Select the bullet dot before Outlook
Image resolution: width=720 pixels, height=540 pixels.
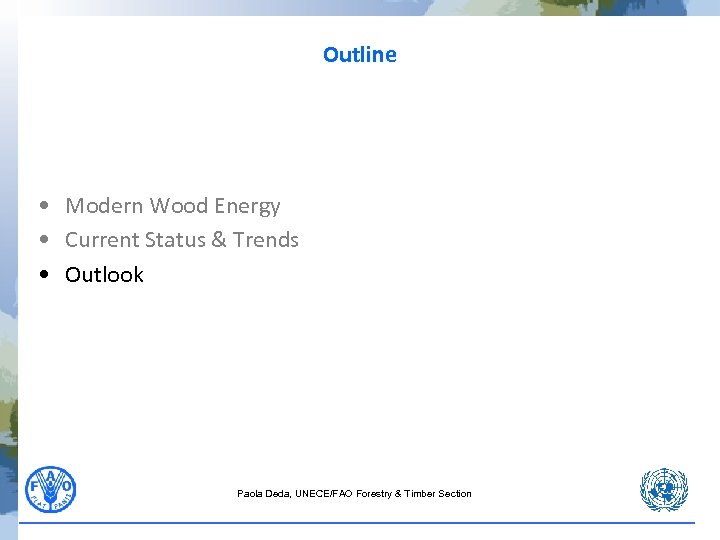[47, 275]
